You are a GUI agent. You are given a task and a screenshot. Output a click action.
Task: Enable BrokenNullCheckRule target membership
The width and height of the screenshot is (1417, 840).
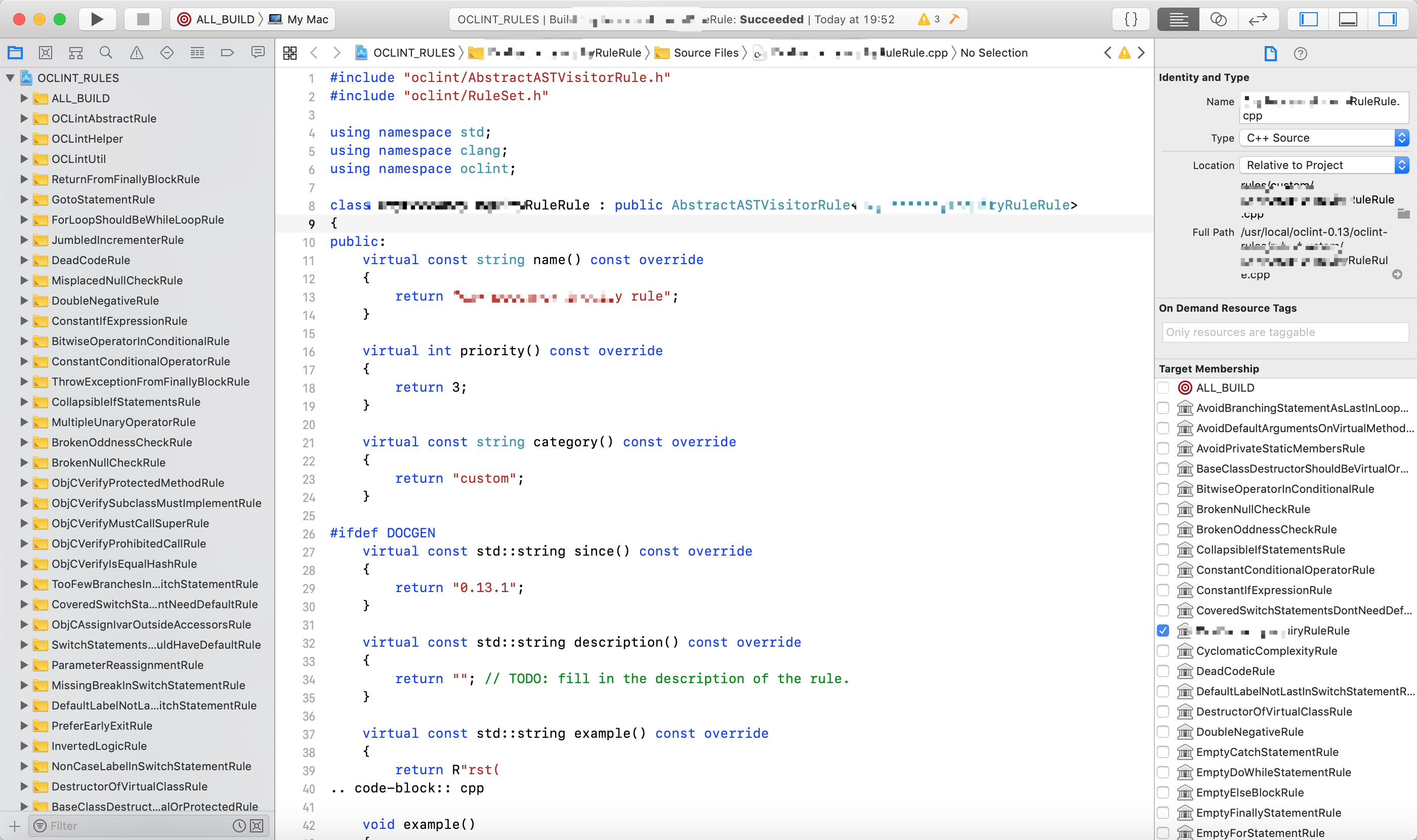click(x=1163, y=509)
